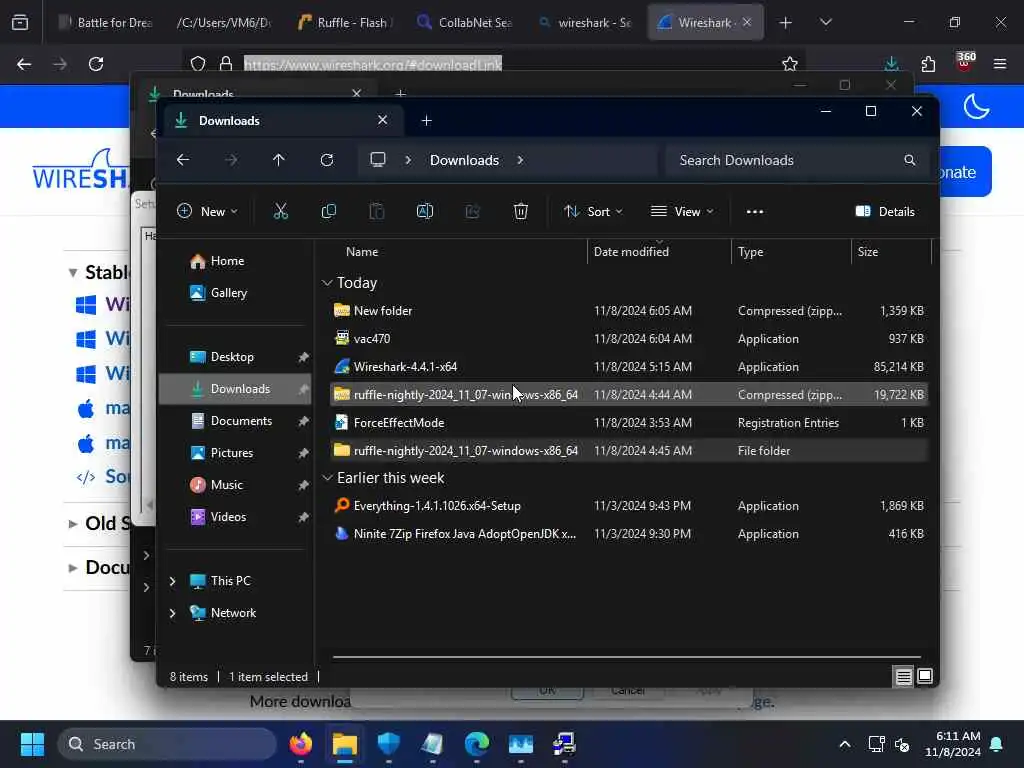Open Firefox extensions puzzle icon

pos(928,64)
